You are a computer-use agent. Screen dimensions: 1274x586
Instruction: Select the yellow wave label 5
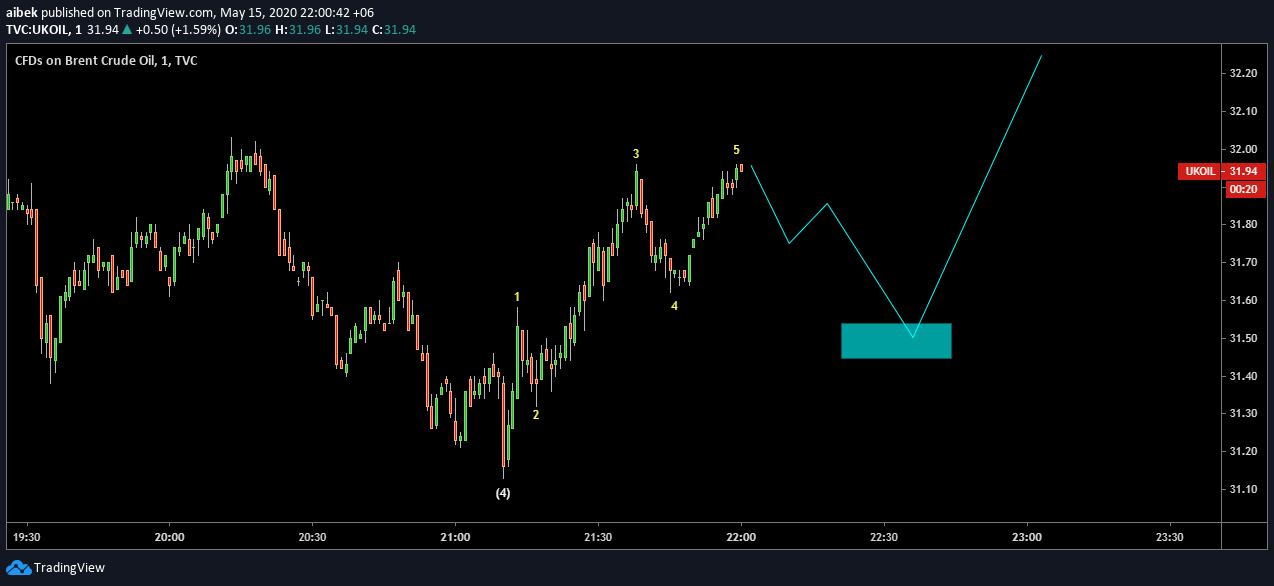[736, 150]
